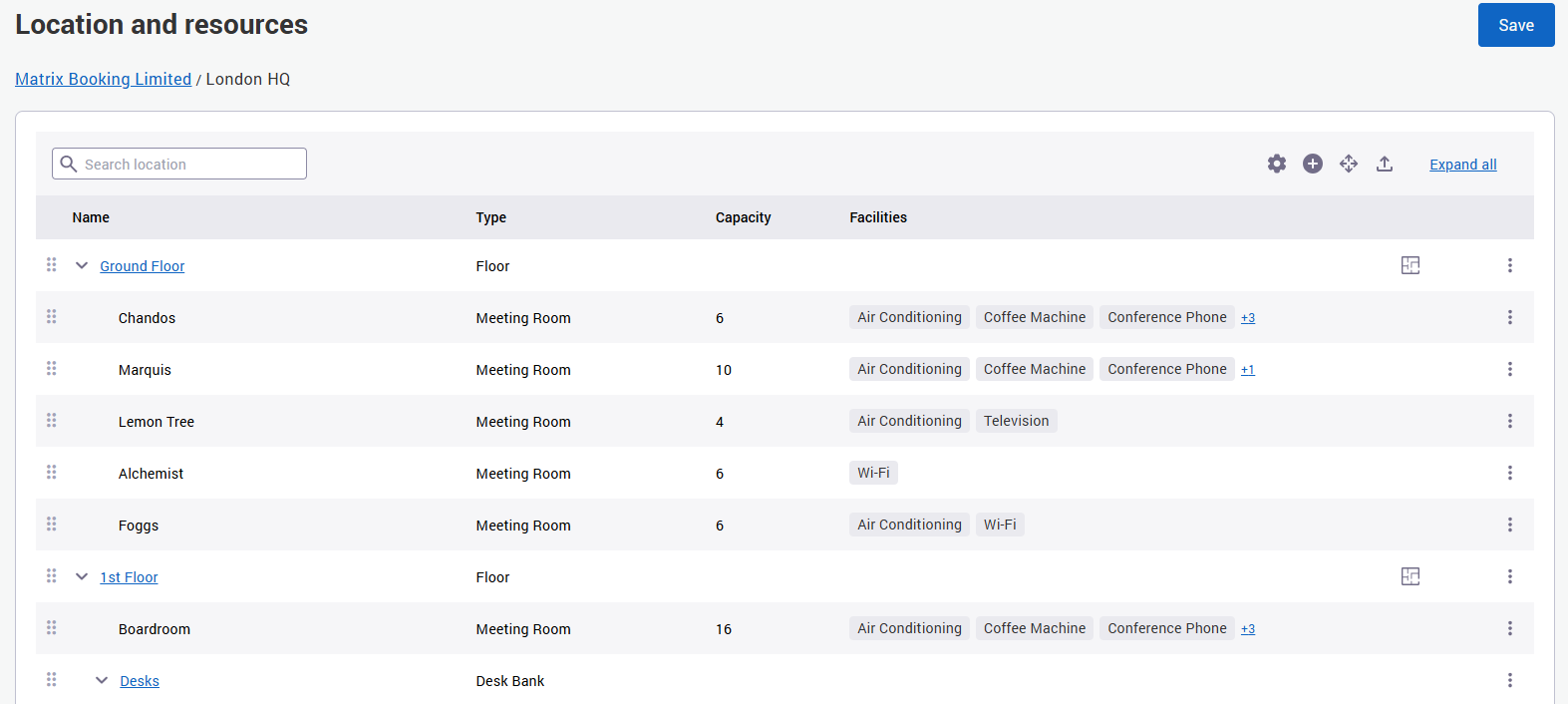The width and height of the screenshot is (1568, 704).
Task: Select the Alchemist room name
Action: pyautogui.click(x=151, y=474)
